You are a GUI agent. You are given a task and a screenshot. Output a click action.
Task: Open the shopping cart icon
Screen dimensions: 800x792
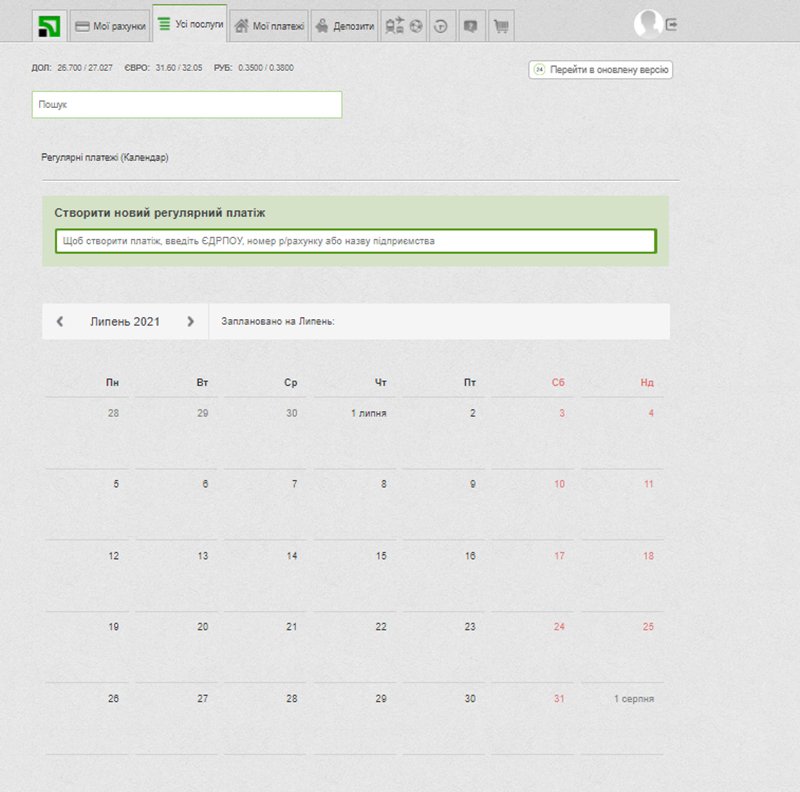501,26
